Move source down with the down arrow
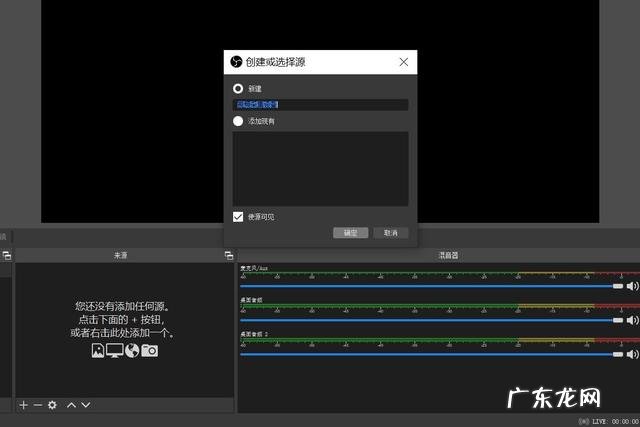This screenshot has width=640, height=427. point(86,405)
